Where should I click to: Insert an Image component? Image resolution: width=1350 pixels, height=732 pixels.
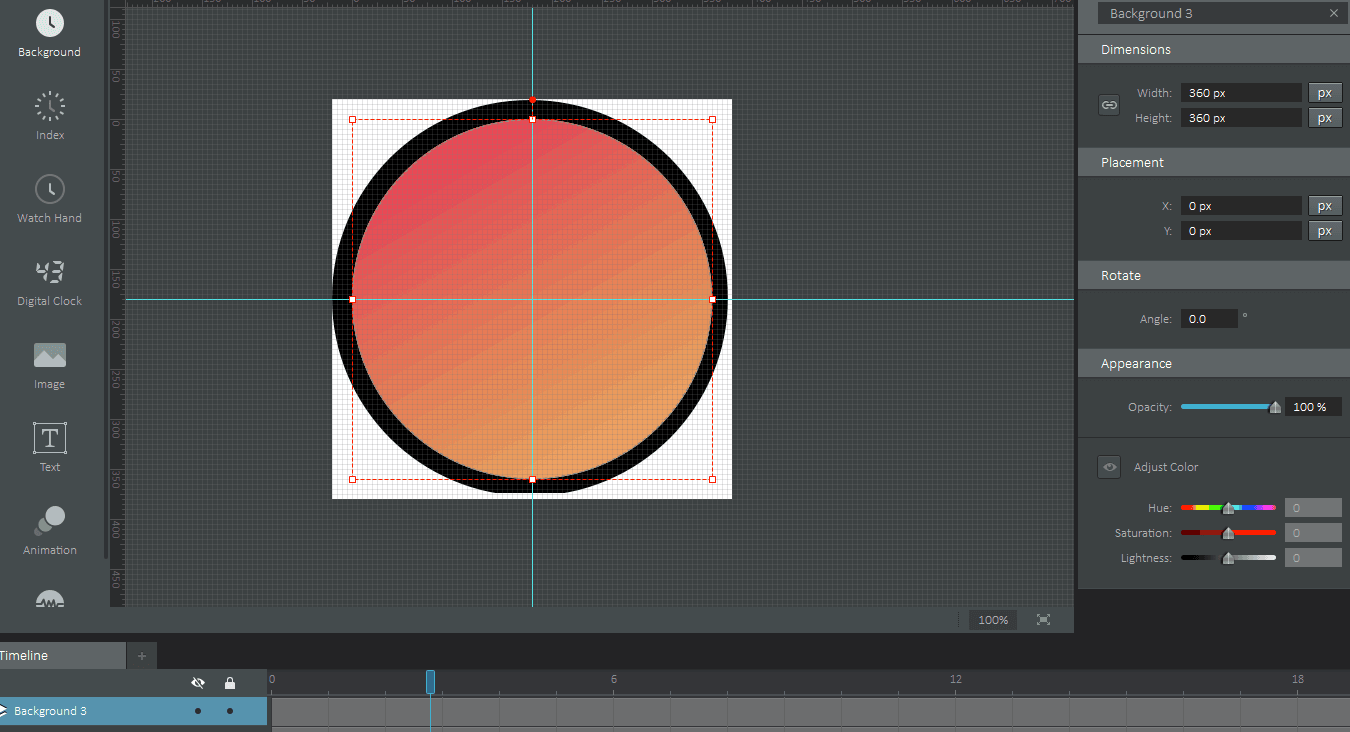(x=50, y=365)
